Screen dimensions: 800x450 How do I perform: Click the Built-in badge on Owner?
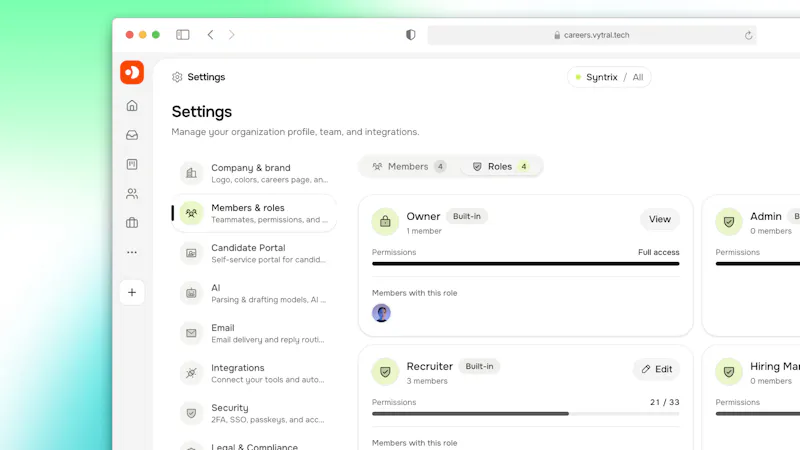coord(467,216)
